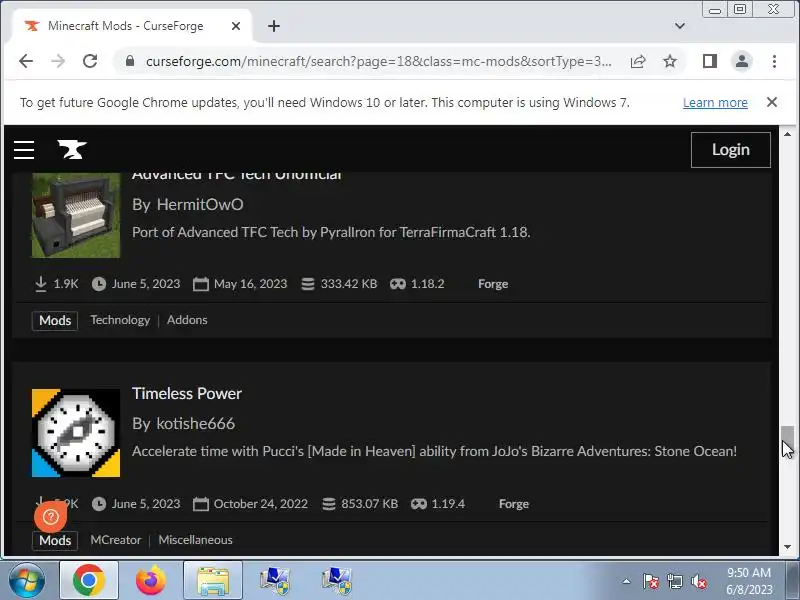The height and width of the screenshot is (600, 800).
Task: Open author kotishe666's profile
Action: [x=195, y=423]
